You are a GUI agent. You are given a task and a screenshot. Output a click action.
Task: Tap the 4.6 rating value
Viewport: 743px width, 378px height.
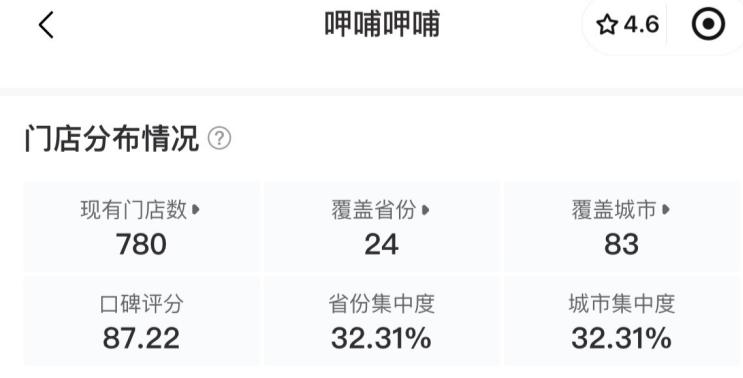click(641, 24)
